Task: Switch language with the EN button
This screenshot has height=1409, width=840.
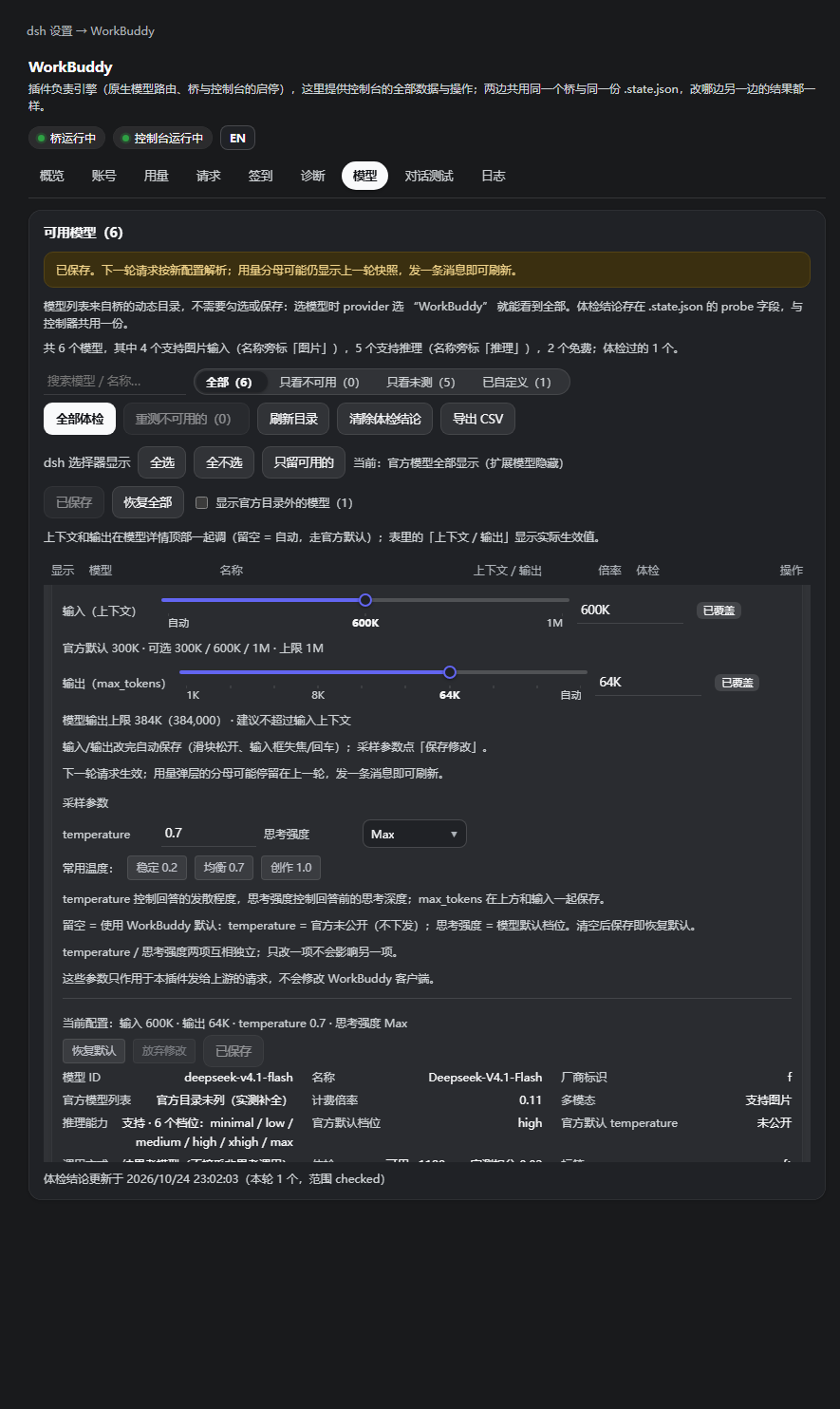Action: point(237,138)
